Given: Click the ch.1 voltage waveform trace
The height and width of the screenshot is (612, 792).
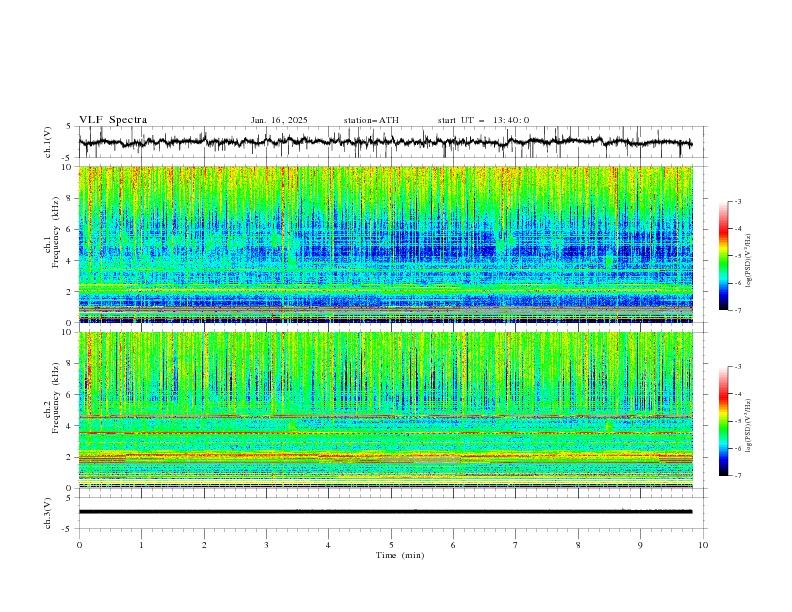Looking at the screenshot, I should coord(385,142).
